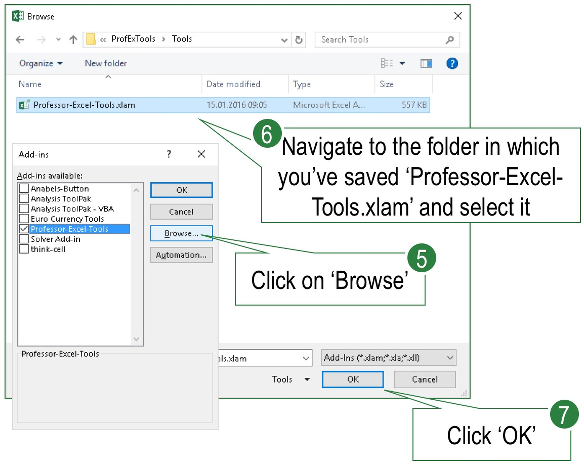
Task: Check the think-cell add-in
Action: coord(24,249)
